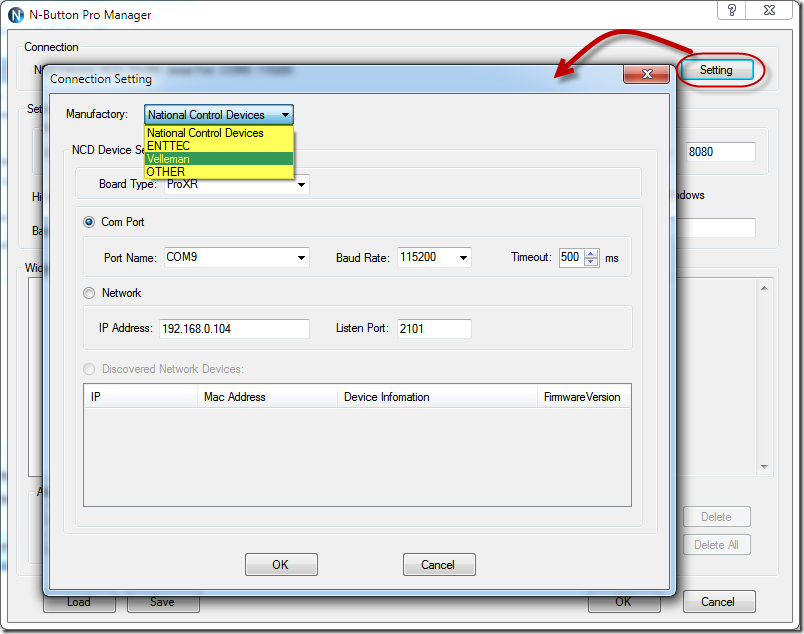
Task: Select Discovered Network Devices radio option
Action: [89, 369]
